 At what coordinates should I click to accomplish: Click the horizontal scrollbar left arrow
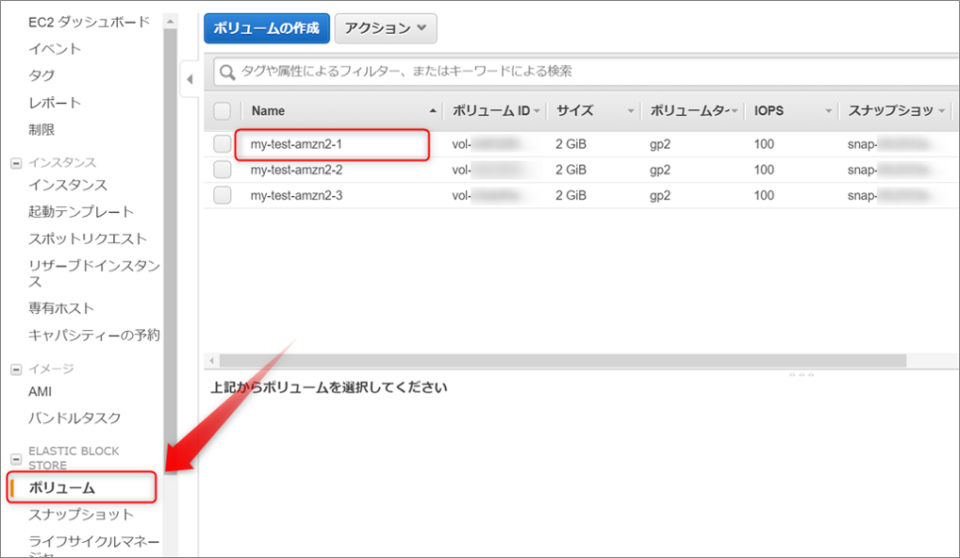point(212,361)
